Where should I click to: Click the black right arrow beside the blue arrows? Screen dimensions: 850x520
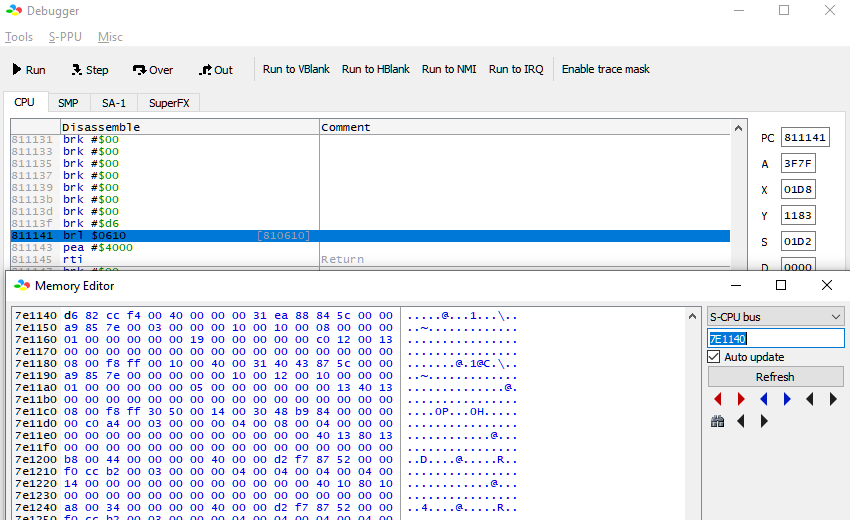(x=833, y=400)
